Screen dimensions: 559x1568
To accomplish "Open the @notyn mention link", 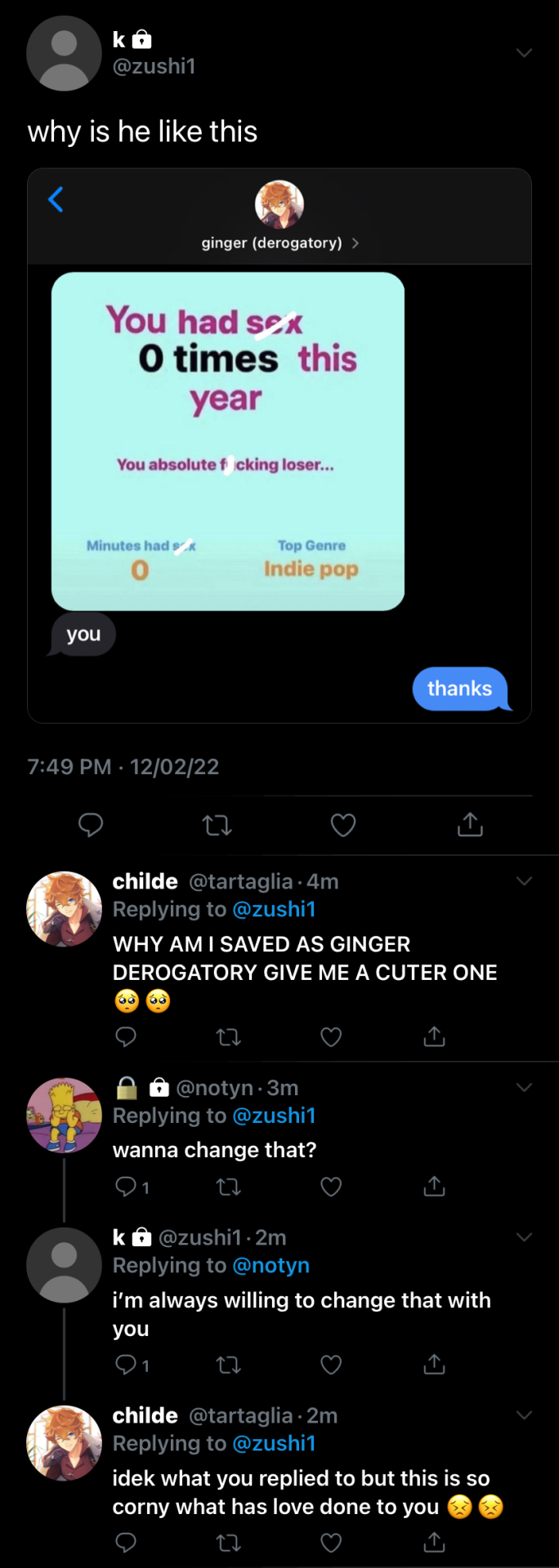I will point(271,1265).
